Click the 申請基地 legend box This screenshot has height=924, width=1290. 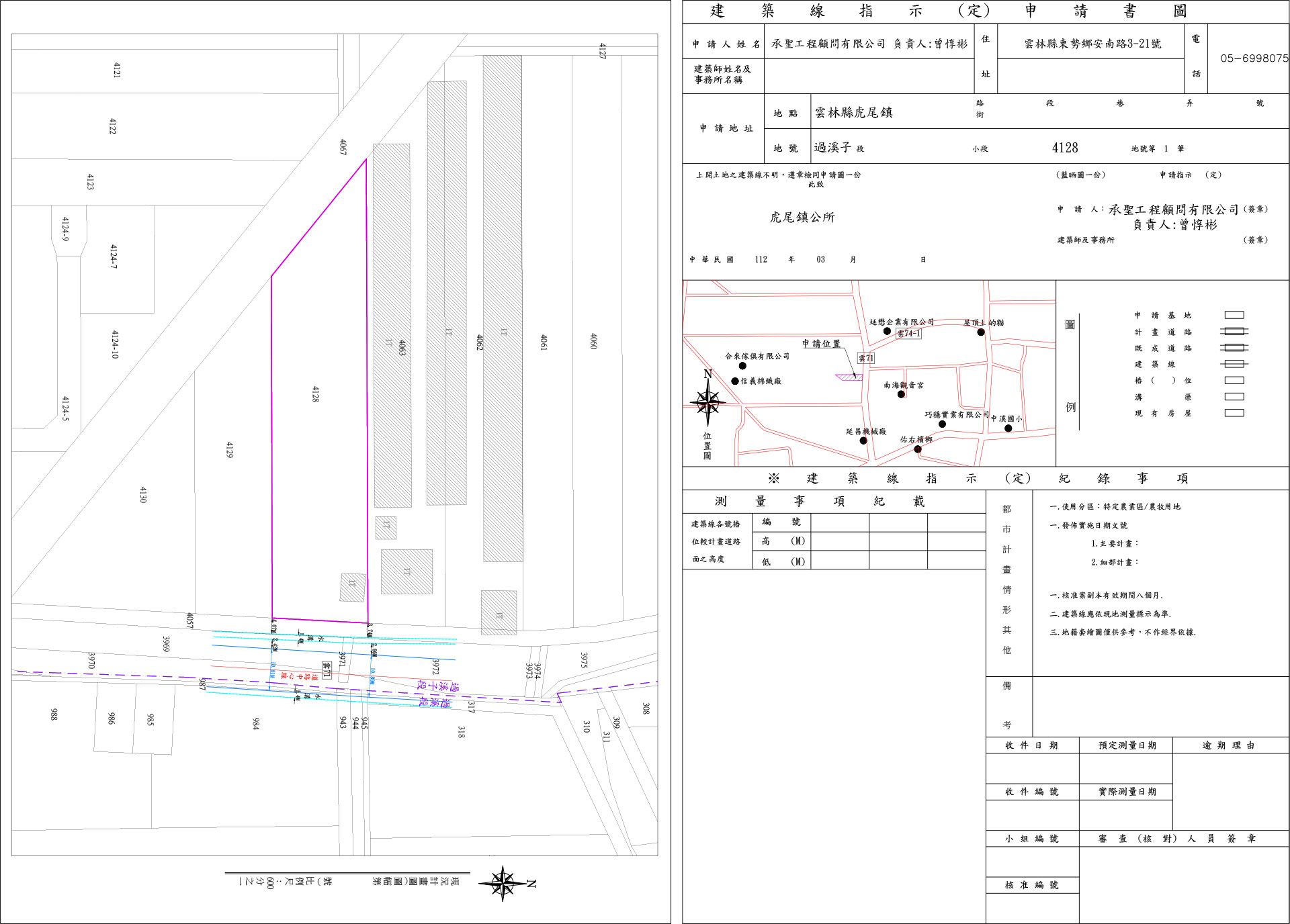pos(1234,315)
